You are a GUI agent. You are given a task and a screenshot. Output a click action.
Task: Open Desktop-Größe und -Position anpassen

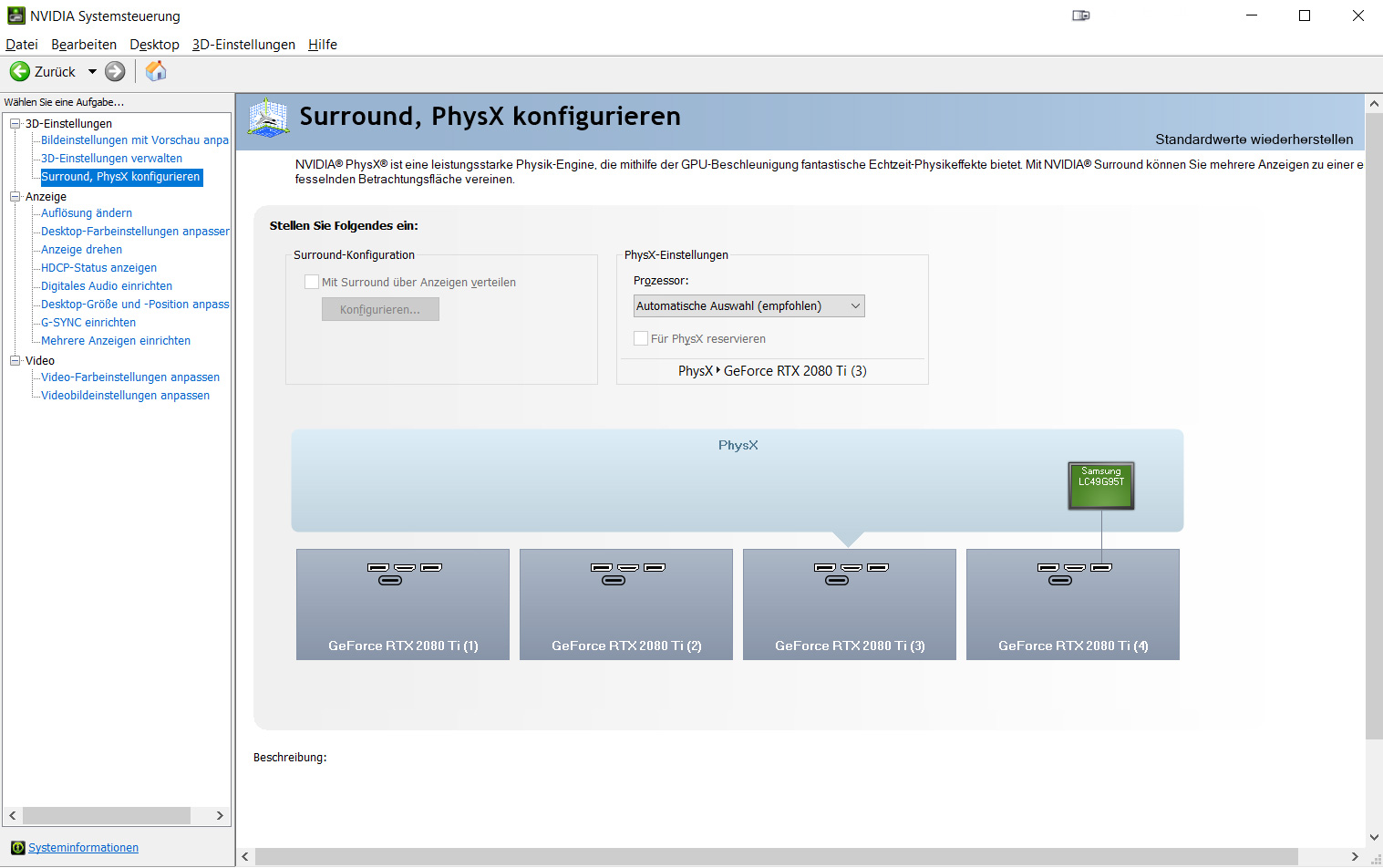(x=135, y=305)
